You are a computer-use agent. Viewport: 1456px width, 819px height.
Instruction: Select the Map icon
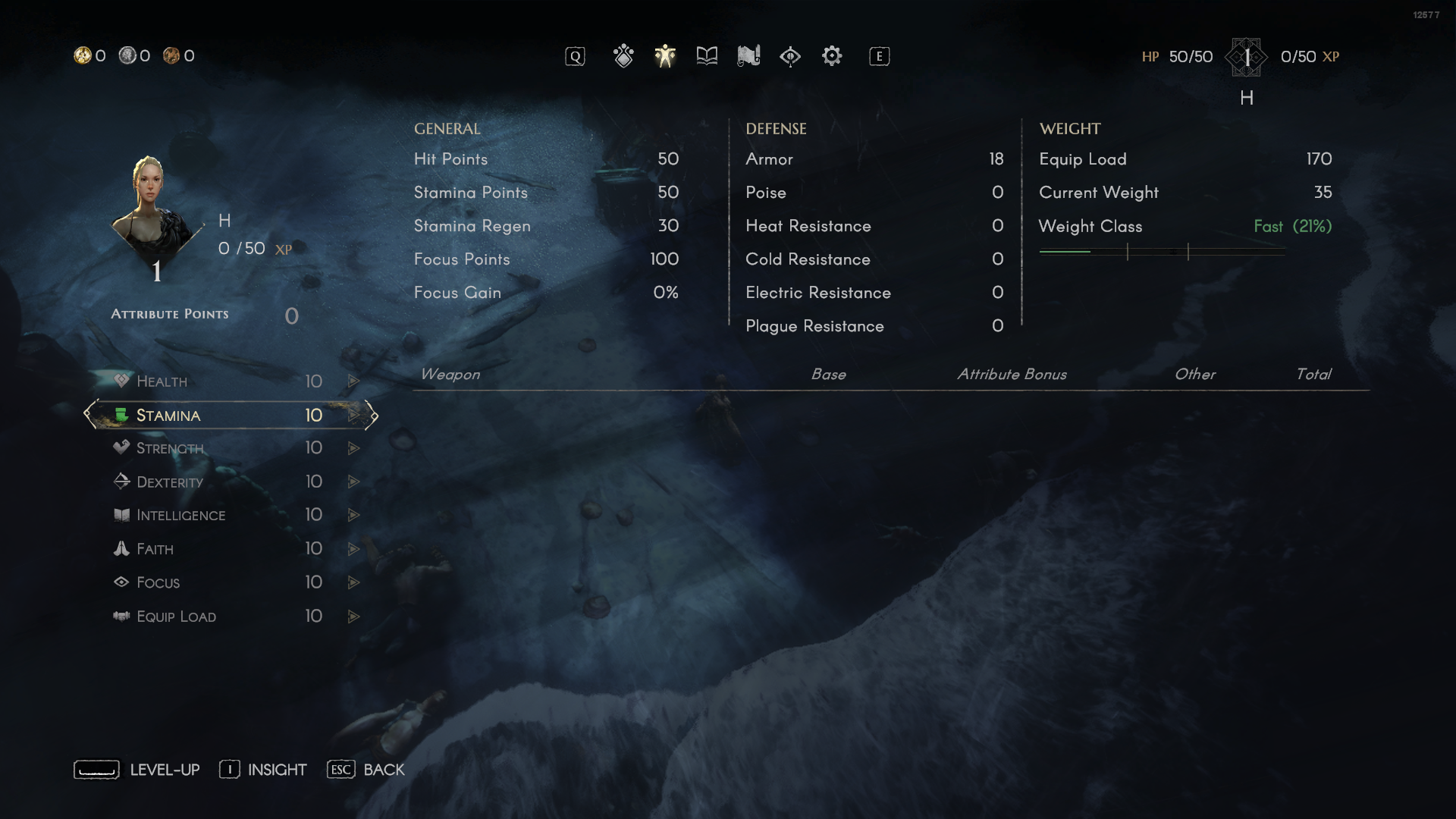749,55
